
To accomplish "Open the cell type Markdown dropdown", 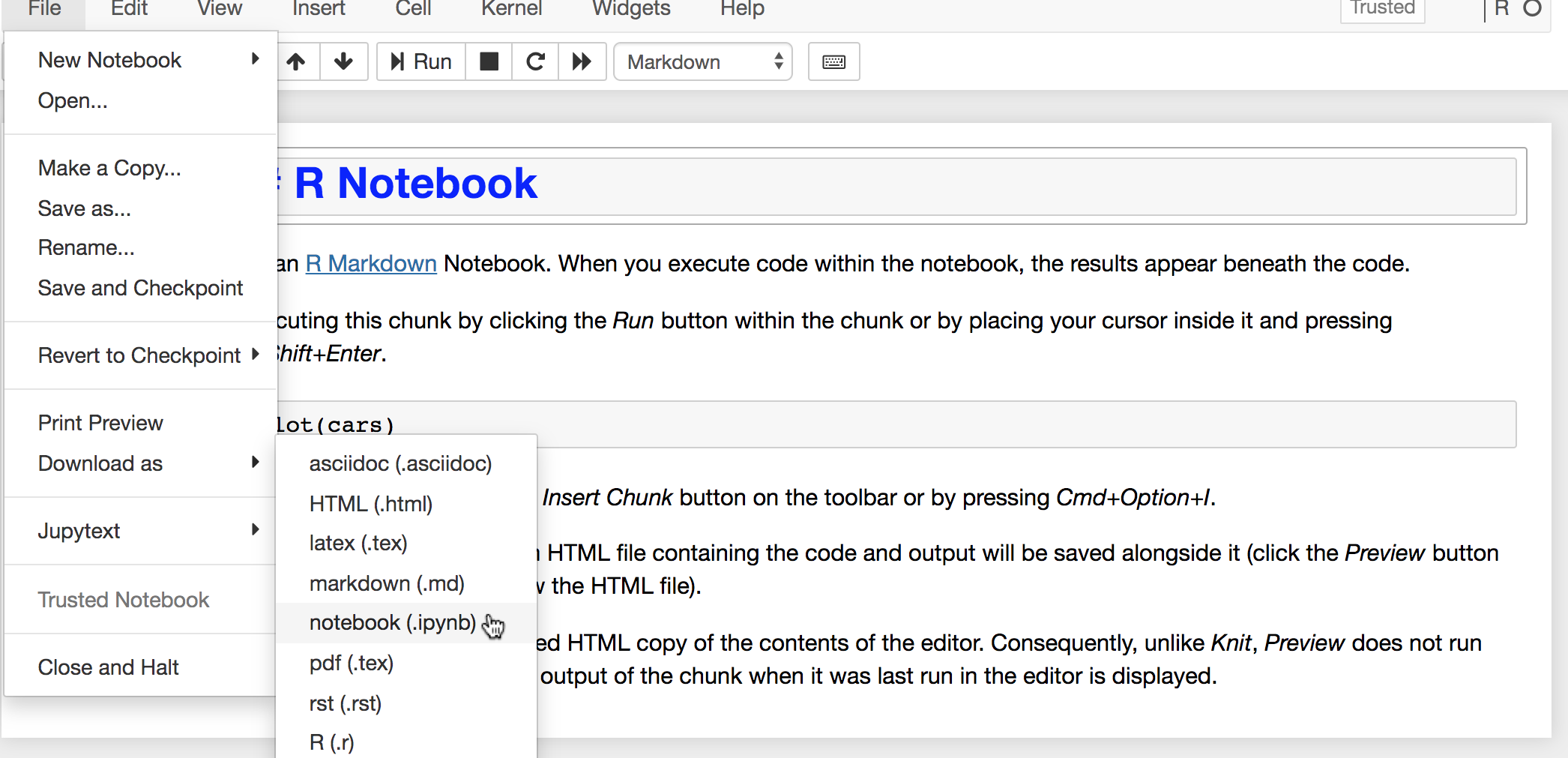I will pos(703,61).
